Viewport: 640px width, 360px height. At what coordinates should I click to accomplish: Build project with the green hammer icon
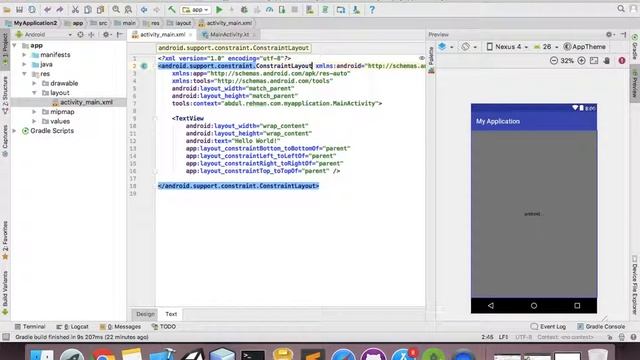coord(172,9)
